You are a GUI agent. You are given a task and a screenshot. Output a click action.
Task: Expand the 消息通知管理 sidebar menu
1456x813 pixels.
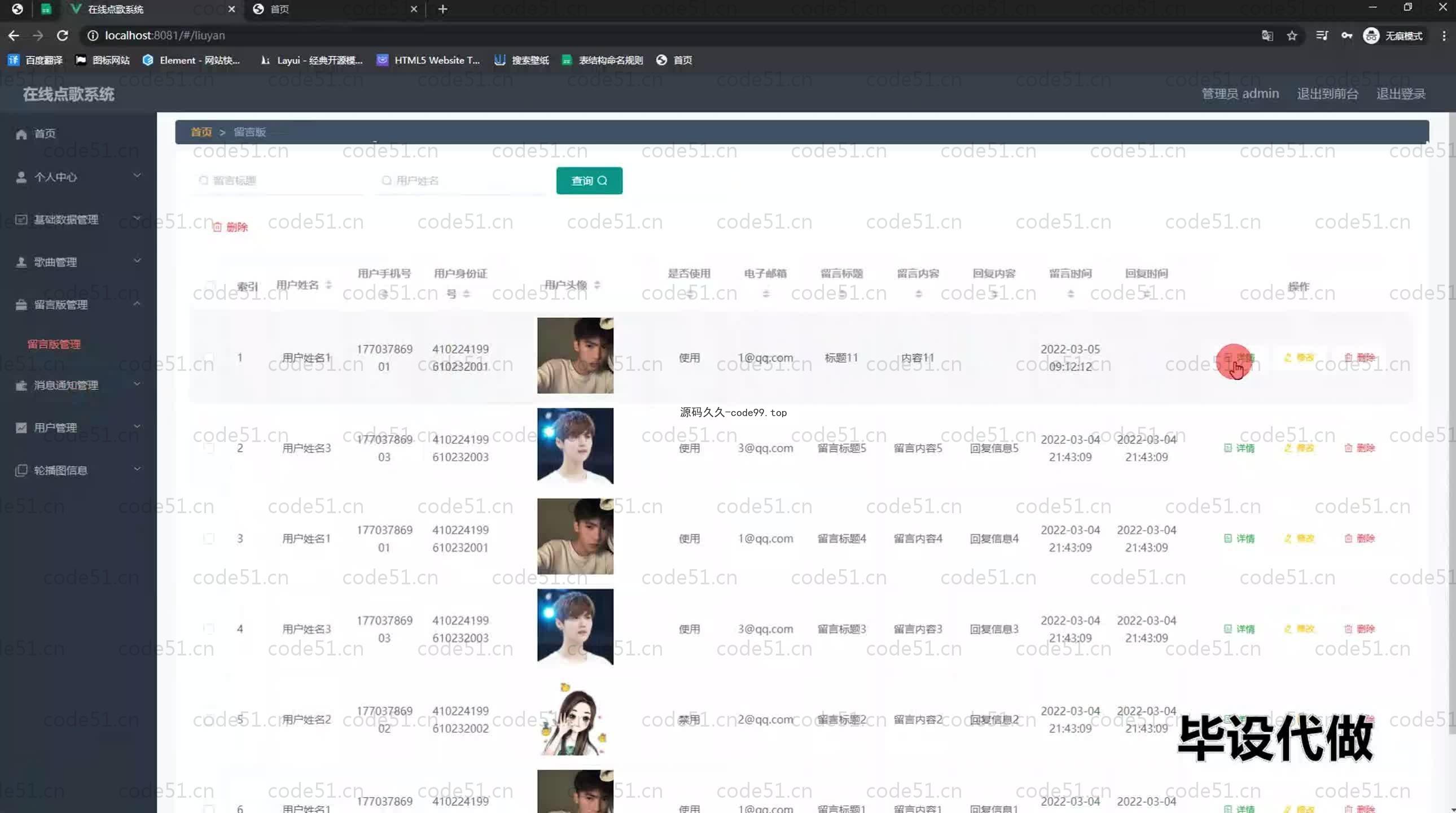pos(78,385)
